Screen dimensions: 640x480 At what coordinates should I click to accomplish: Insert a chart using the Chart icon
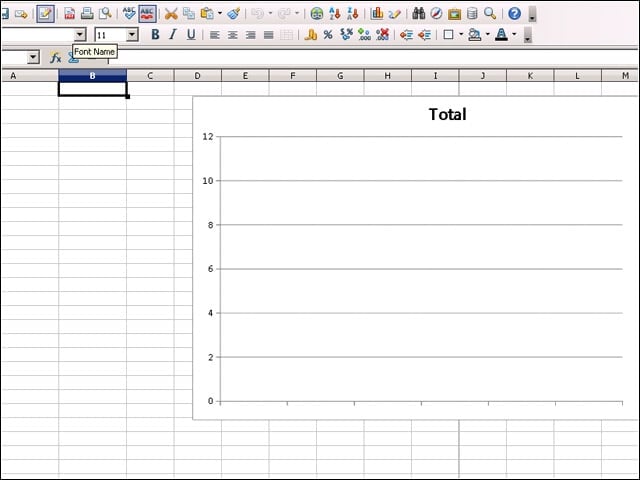[376, 14]
